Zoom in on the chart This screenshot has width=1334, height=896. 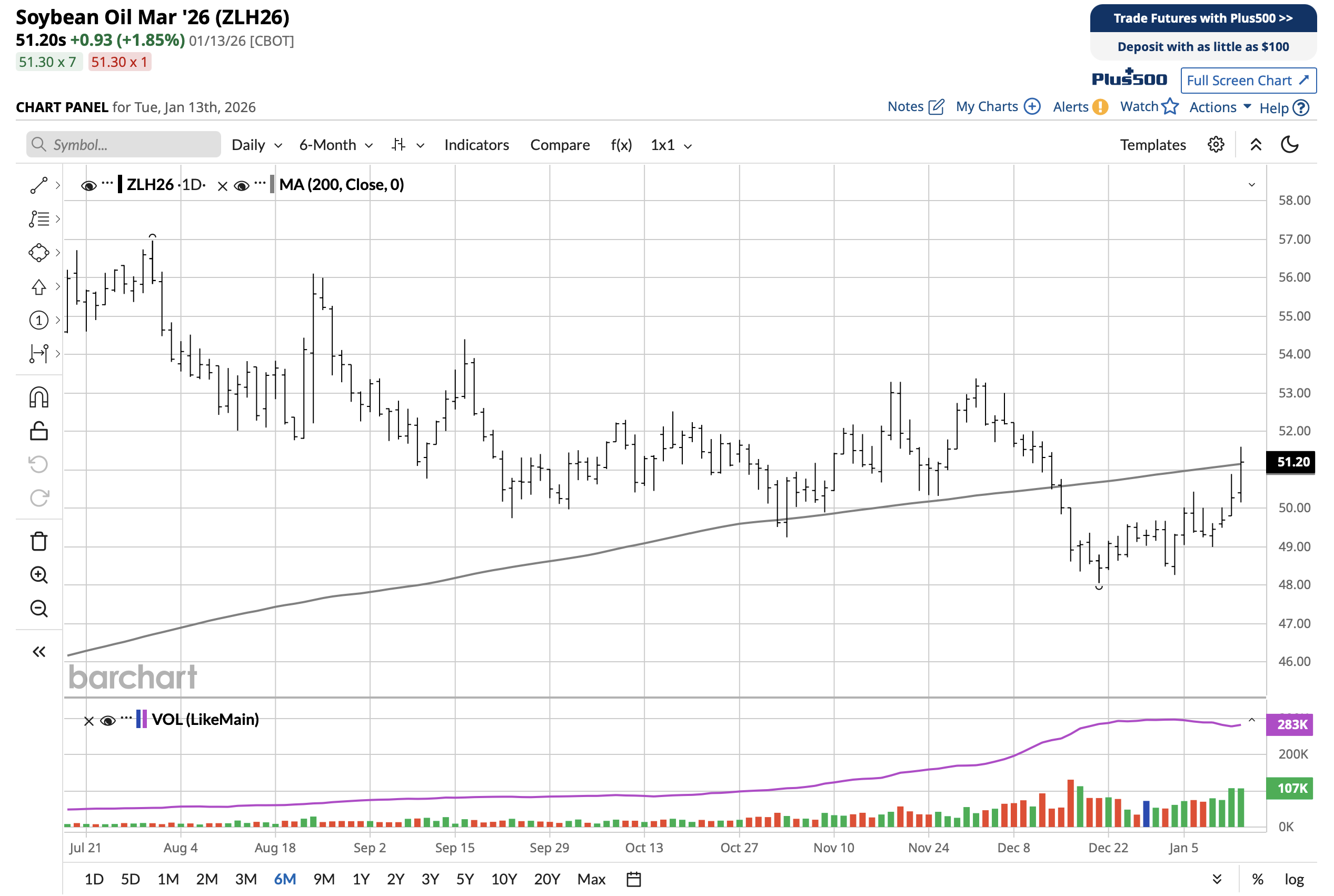[39, 575]
